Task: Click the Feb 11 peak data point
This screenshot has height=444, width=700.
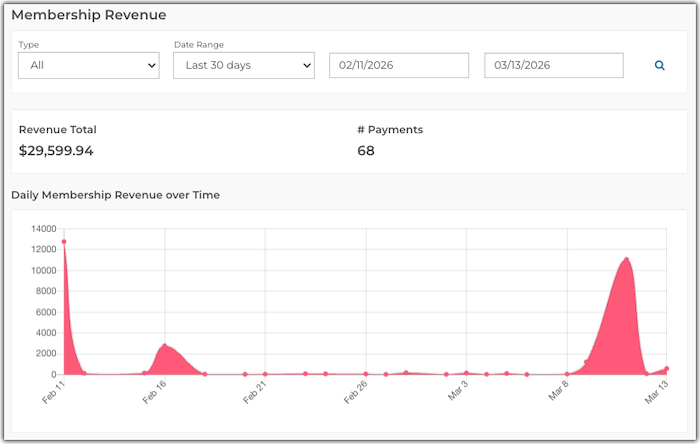Action: click(x=64, y=241)
